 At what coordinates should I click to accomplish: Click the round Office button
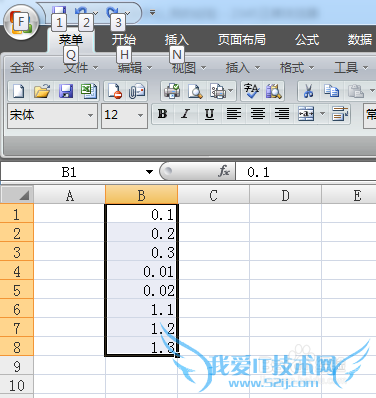point(21,23)
